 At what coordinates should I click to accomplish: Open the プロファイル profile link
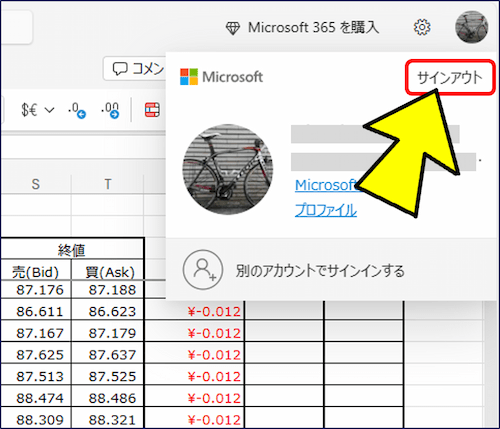click(326, 210)
